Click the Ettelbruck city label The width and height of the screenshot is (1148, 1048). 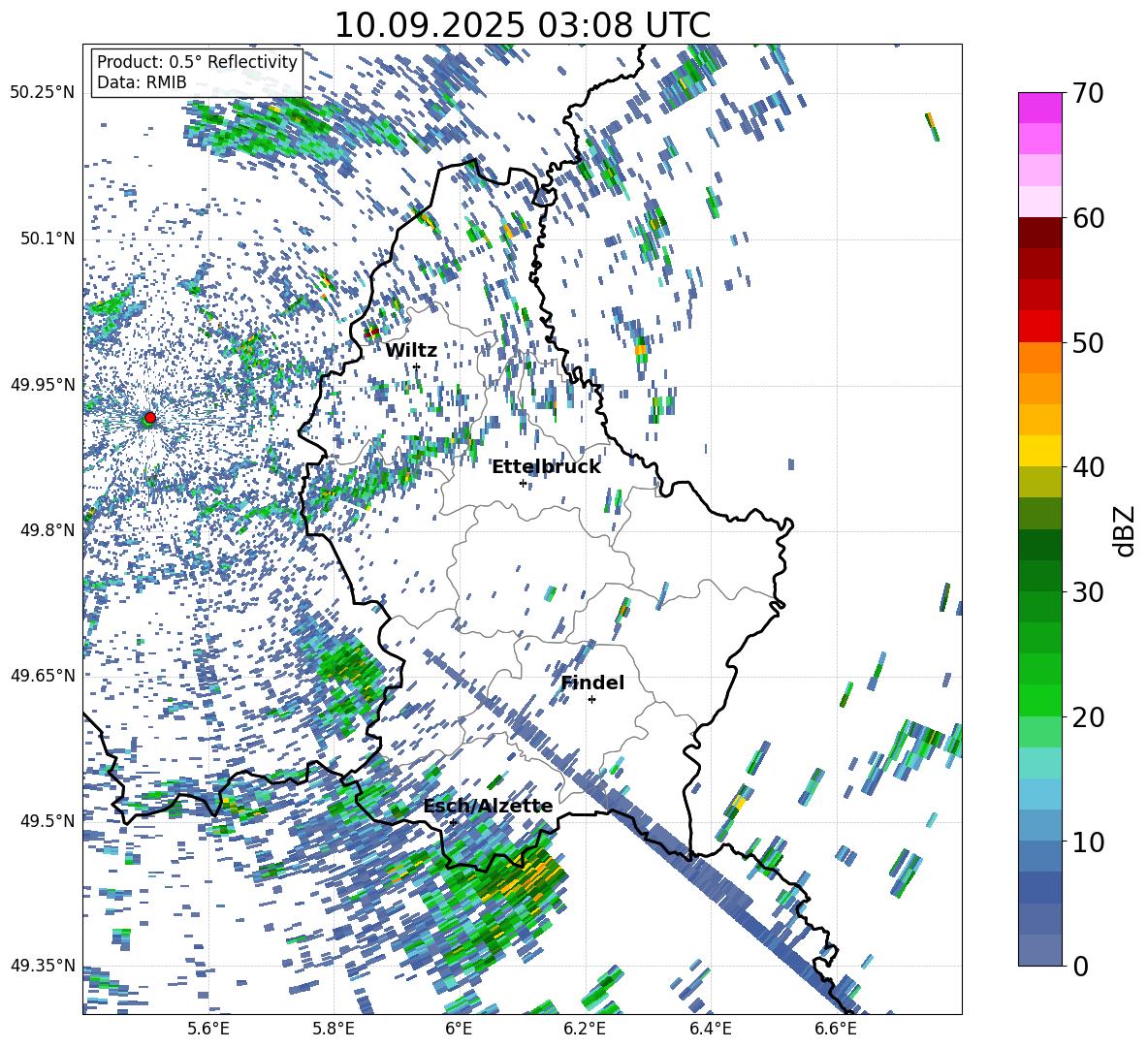click(546, 467)
